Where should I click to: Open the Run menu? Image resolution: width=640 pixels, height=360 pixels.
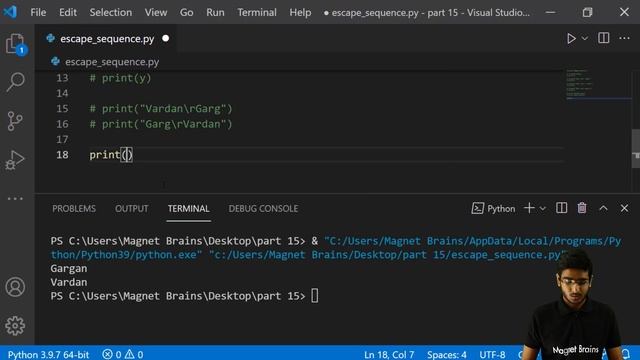click(215, 13)
